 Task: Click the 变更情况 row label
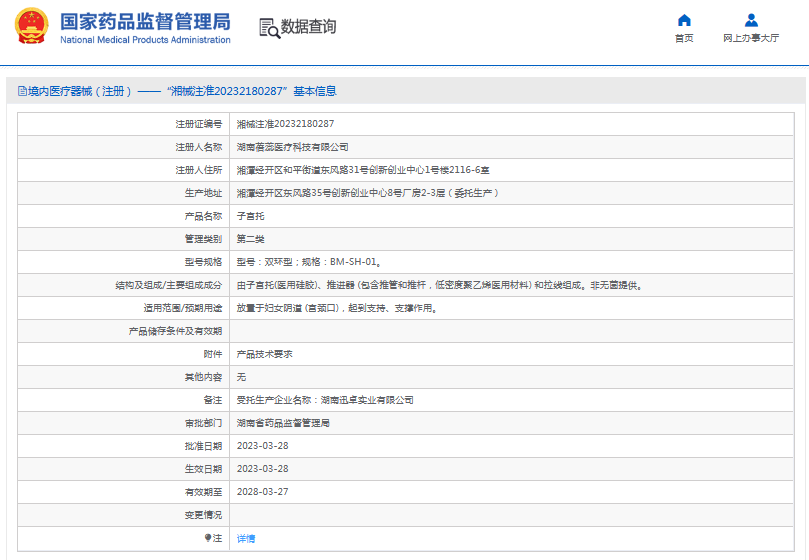203,515
